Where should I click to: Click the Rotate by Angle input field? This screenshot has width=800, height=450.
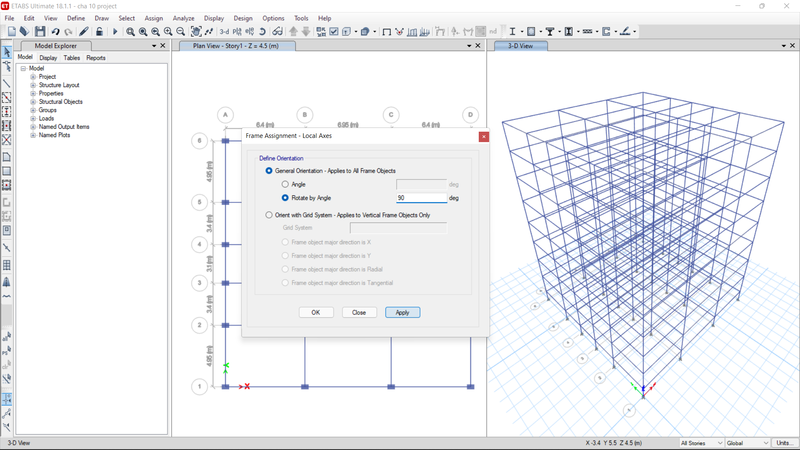pyautogui.click(x=421, y=198)
